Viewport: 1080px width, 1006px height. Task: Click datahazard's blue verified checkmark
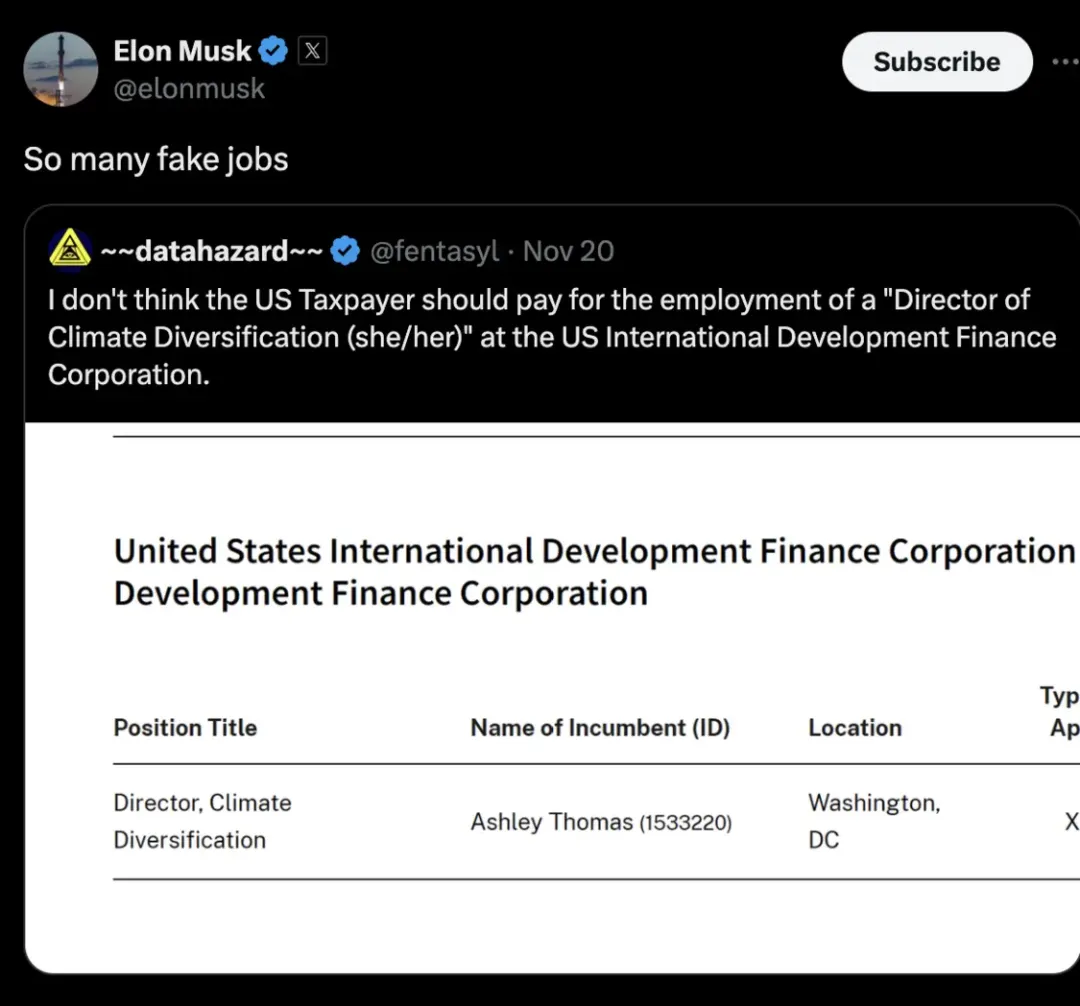[345, 251]
